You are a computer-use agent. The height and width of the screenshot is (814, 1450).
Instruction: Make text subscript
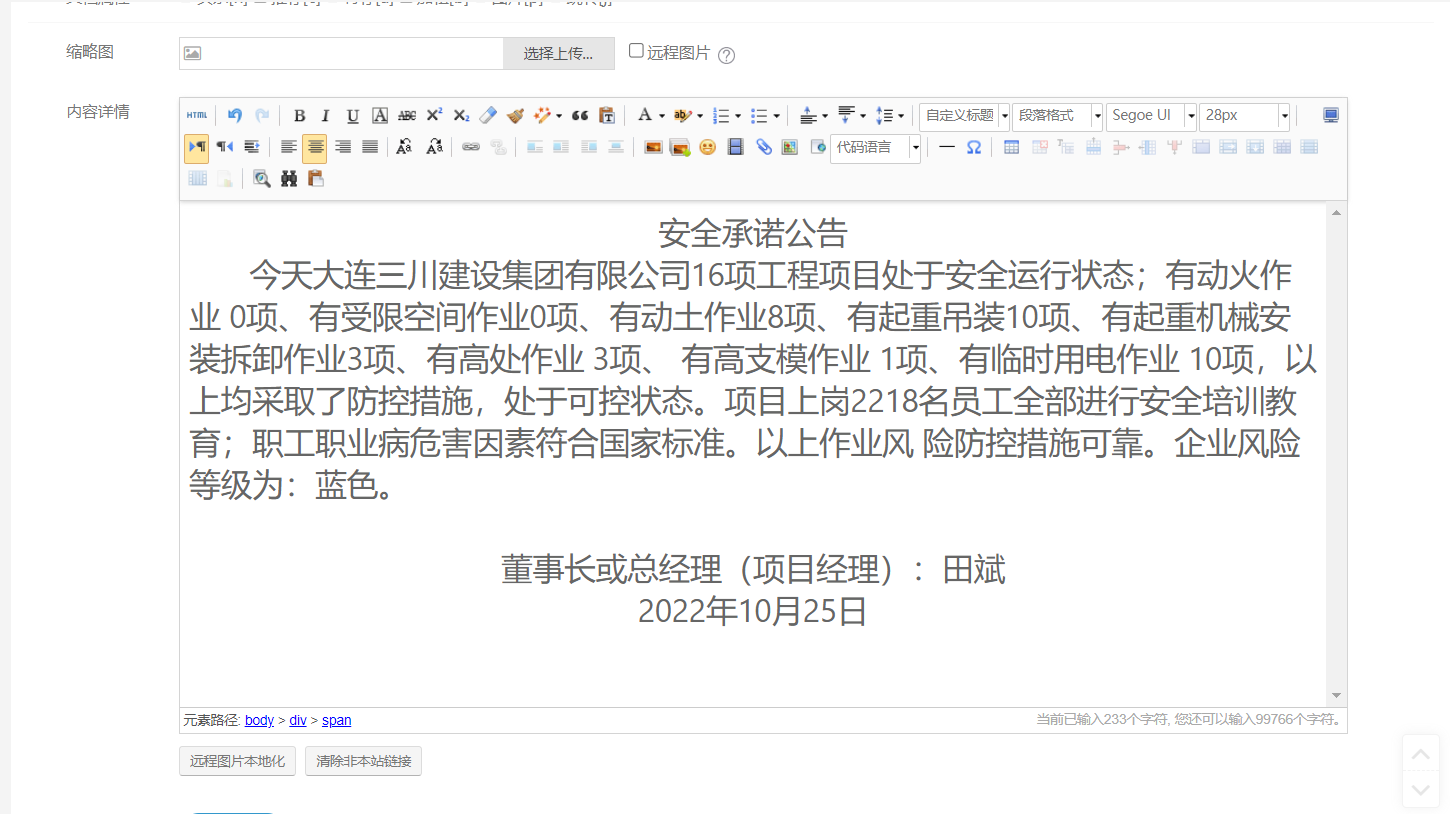(461, 116)
